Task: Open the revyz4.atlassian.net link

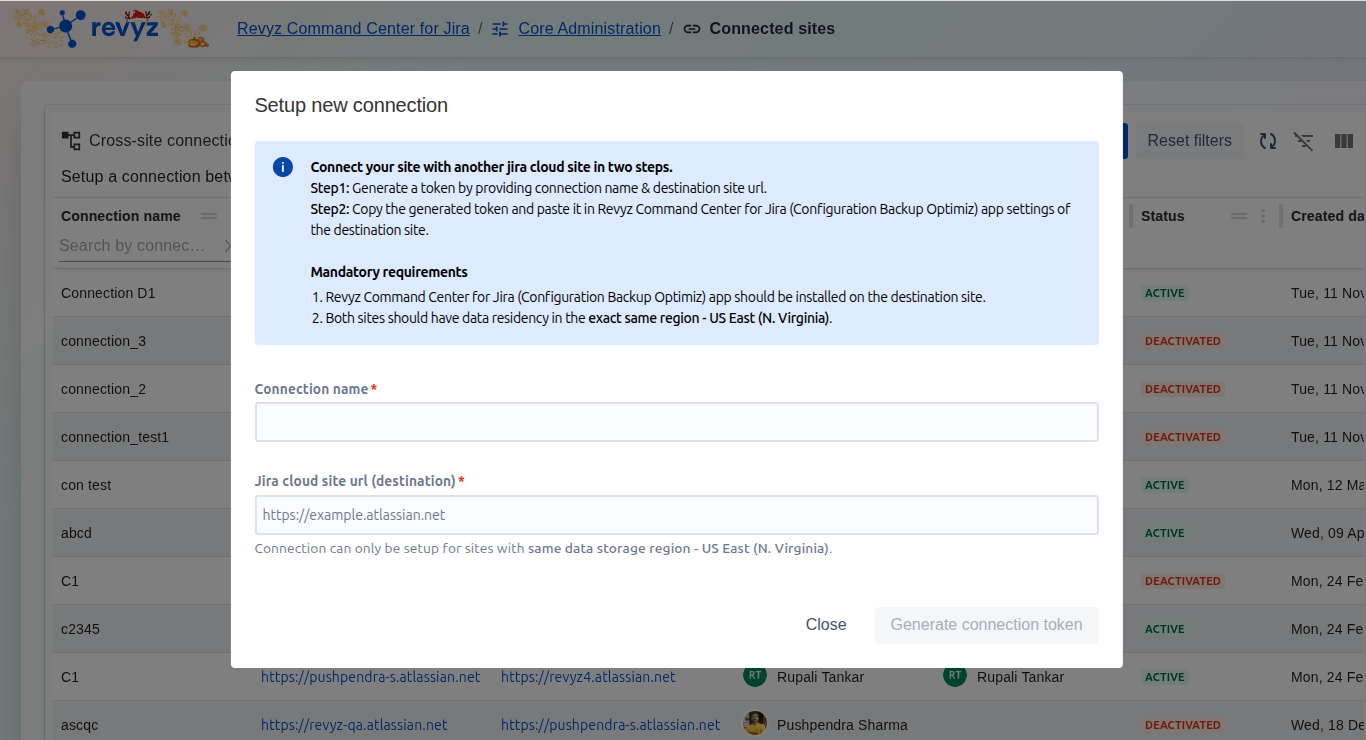Action: [588, 677]
